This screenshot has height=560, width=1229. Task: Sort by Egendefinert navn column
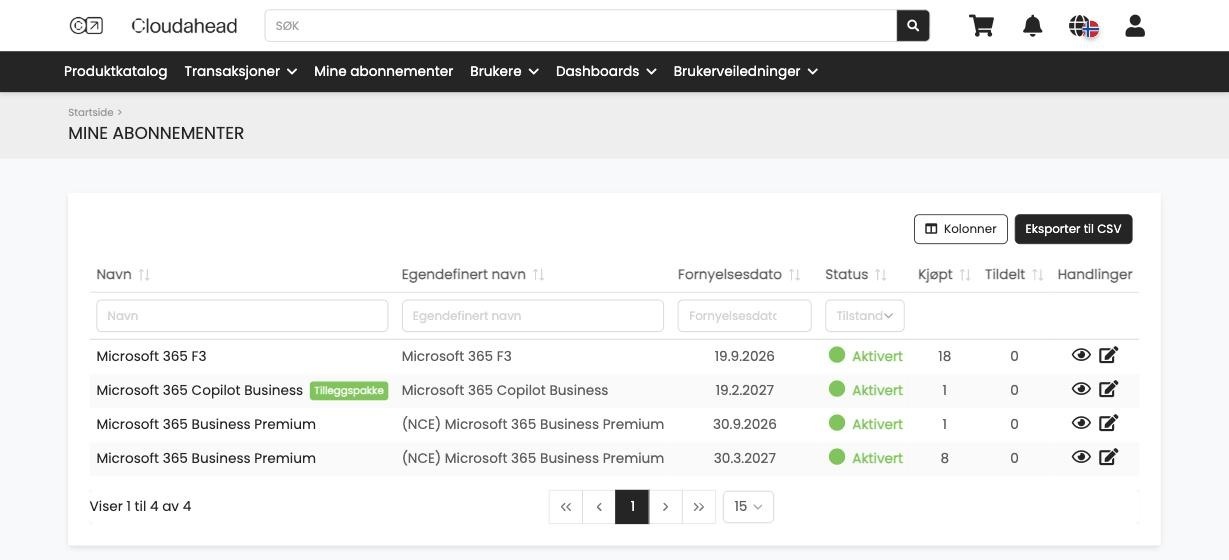pos(538,275)
